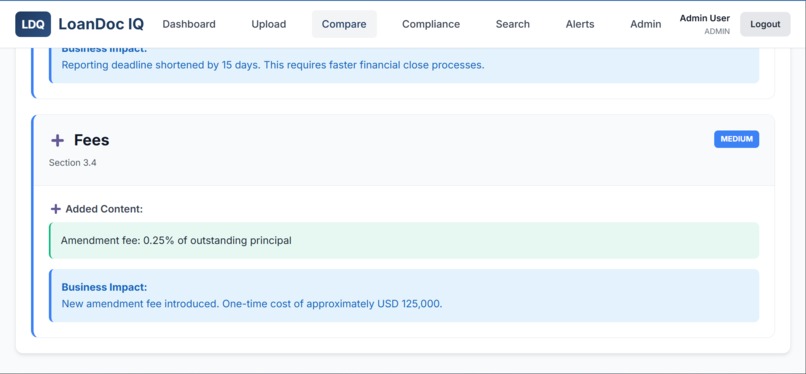The height and width of the screenshot is (374, 806).
Task: Click the LoanDoc IQ title
Action: [101, 24]
